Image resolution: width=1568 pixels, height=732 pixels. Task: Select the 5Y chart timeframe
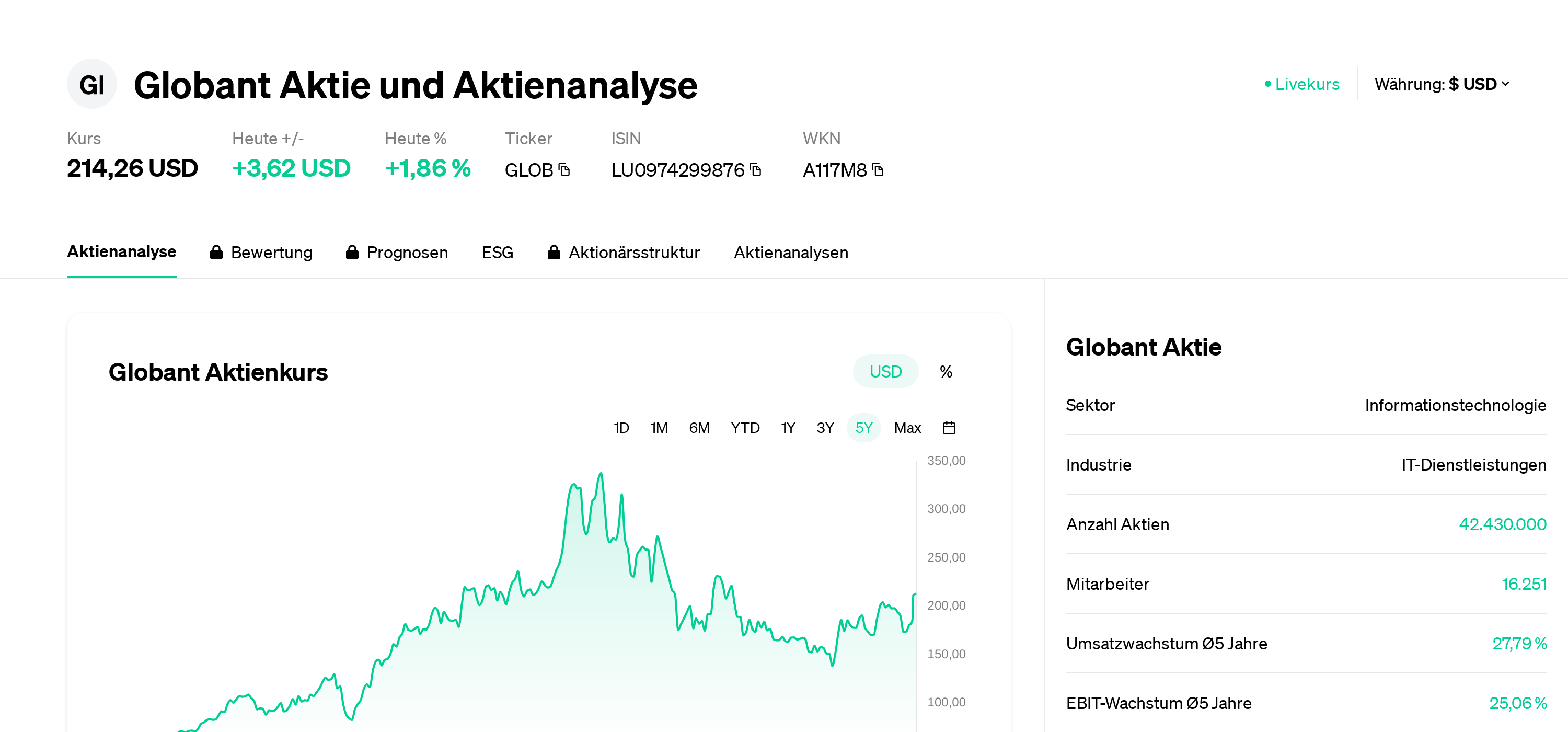863,428
